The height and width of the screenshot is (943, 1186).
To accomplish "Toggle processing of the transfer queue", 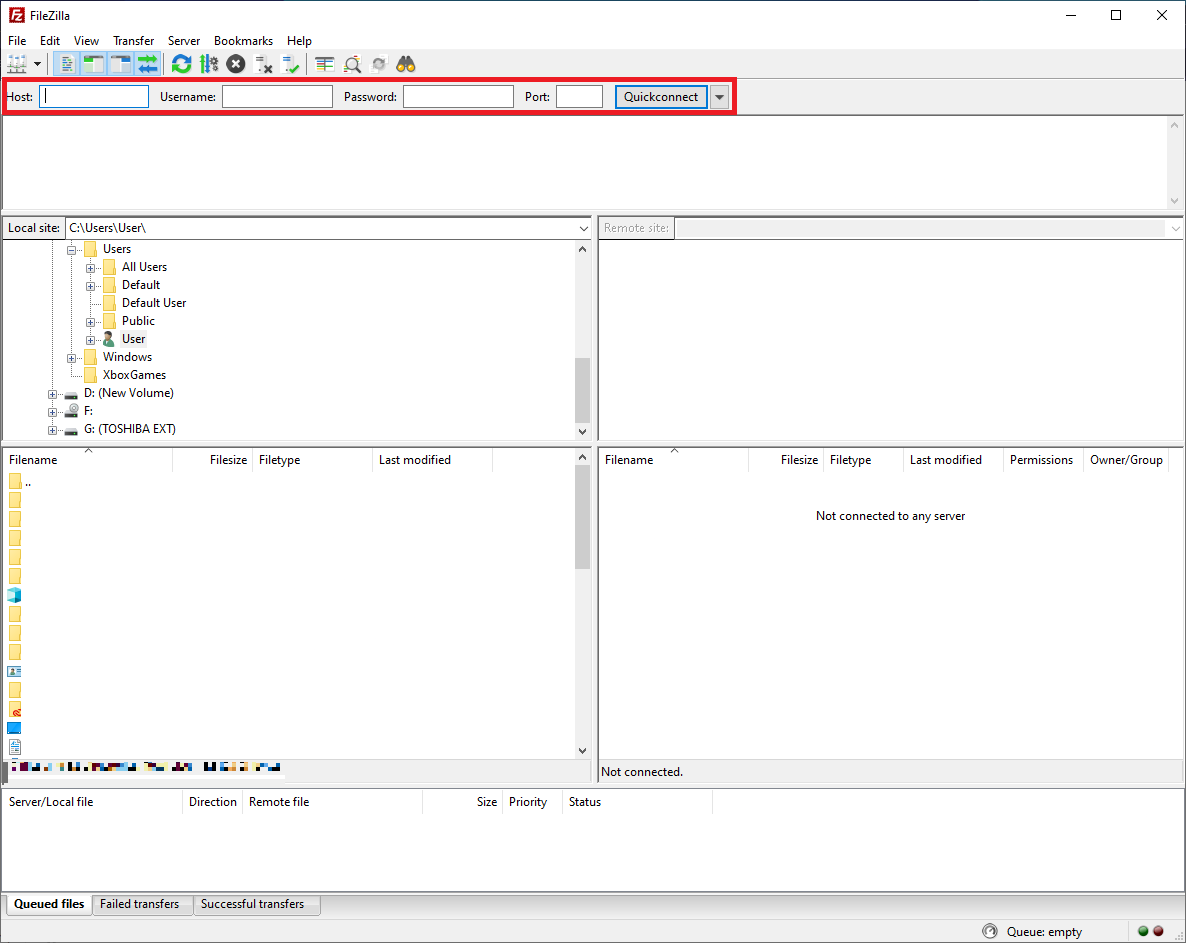I will click(x=209, y=64).
